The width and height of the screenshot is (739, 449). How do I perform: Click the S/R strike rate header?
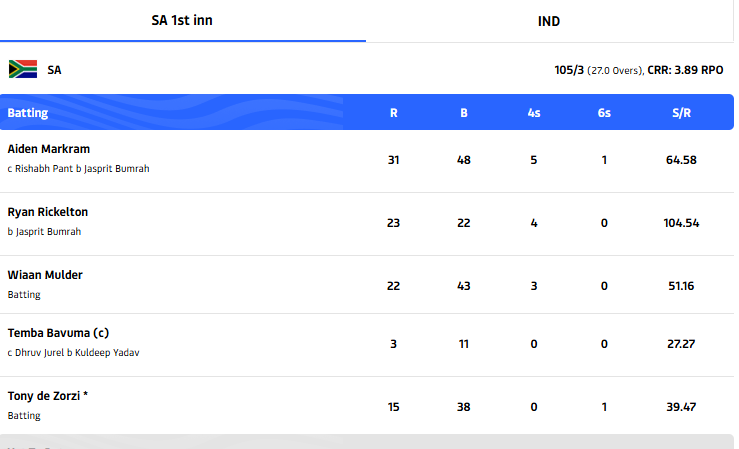[x=680, y=113]
